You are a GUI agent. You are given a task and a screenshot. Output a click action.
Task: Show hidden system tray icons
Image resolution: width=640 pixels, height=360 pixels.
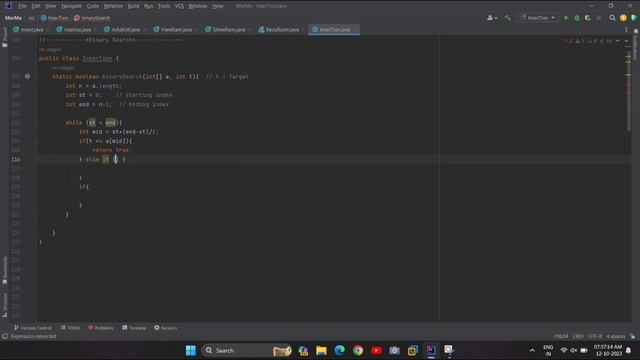click(532, 350)
